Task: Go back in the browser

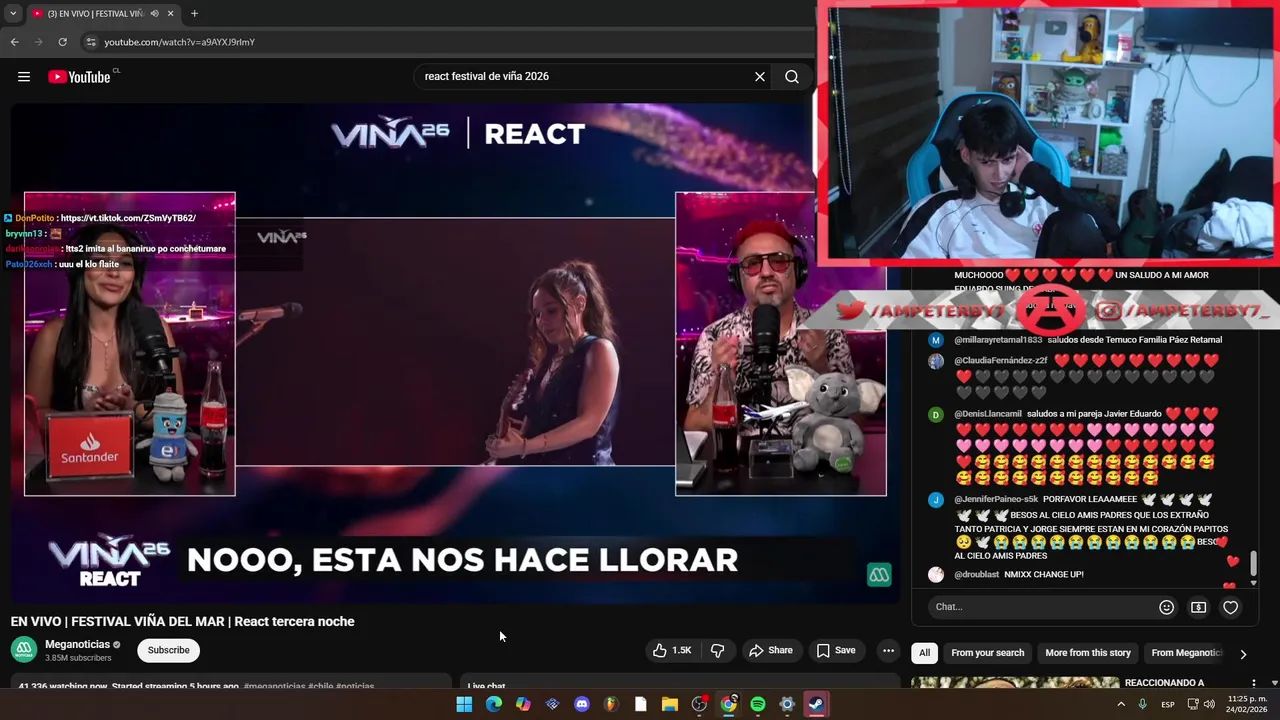Action: (14, 42)
